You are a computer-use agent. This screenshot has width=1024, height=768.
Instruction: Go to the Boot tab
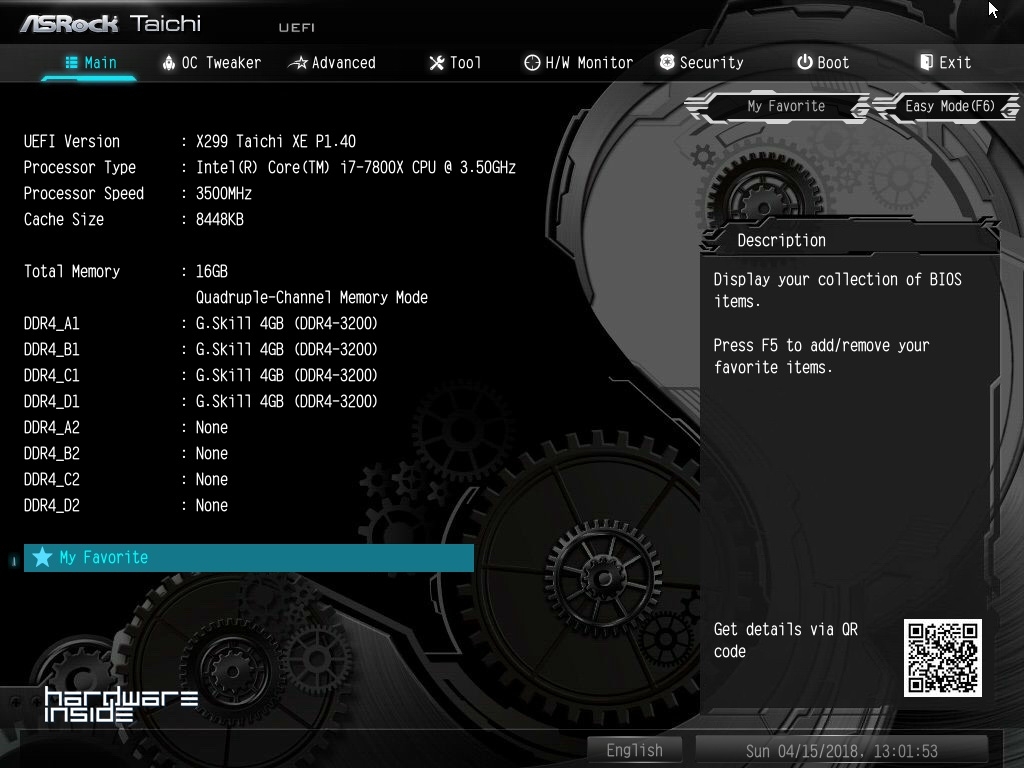pos(823,63)
